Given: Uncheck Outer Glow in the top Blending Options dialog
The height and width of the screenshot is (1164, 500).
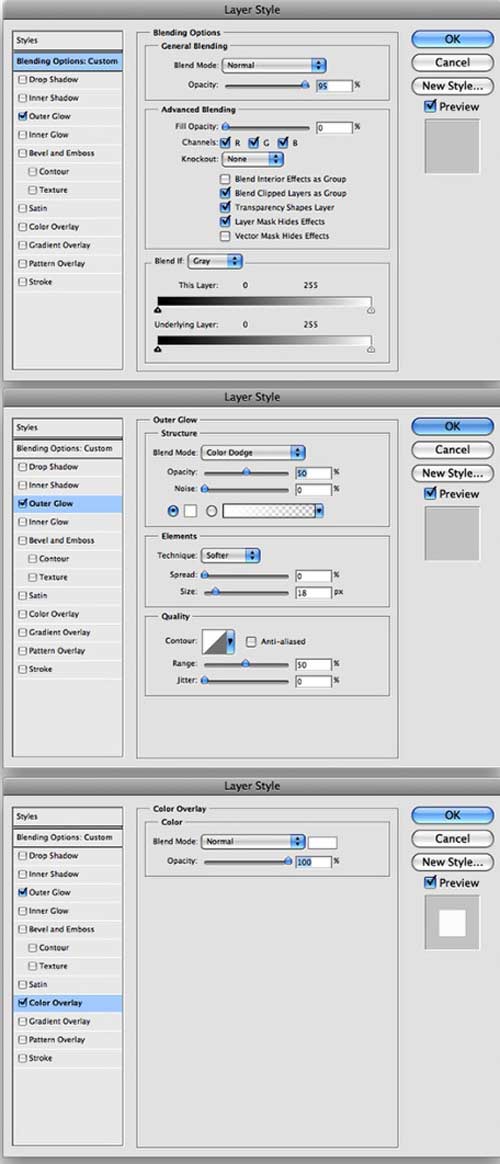Looking at the screenshot, I should 22,117.
